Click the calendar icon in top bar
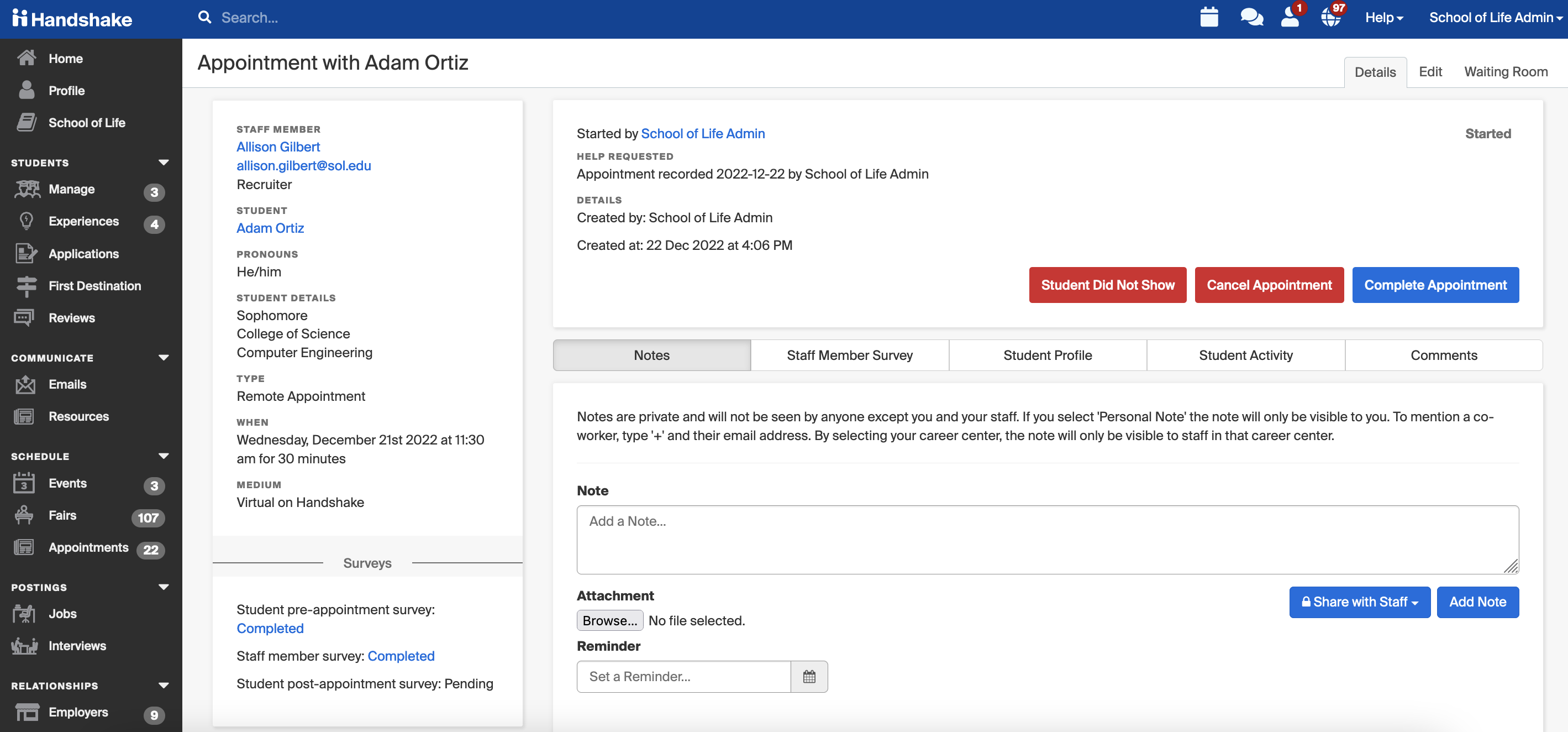This screenshot has width=1568, height=732. pyautogui.click(x=1208, y=18)
